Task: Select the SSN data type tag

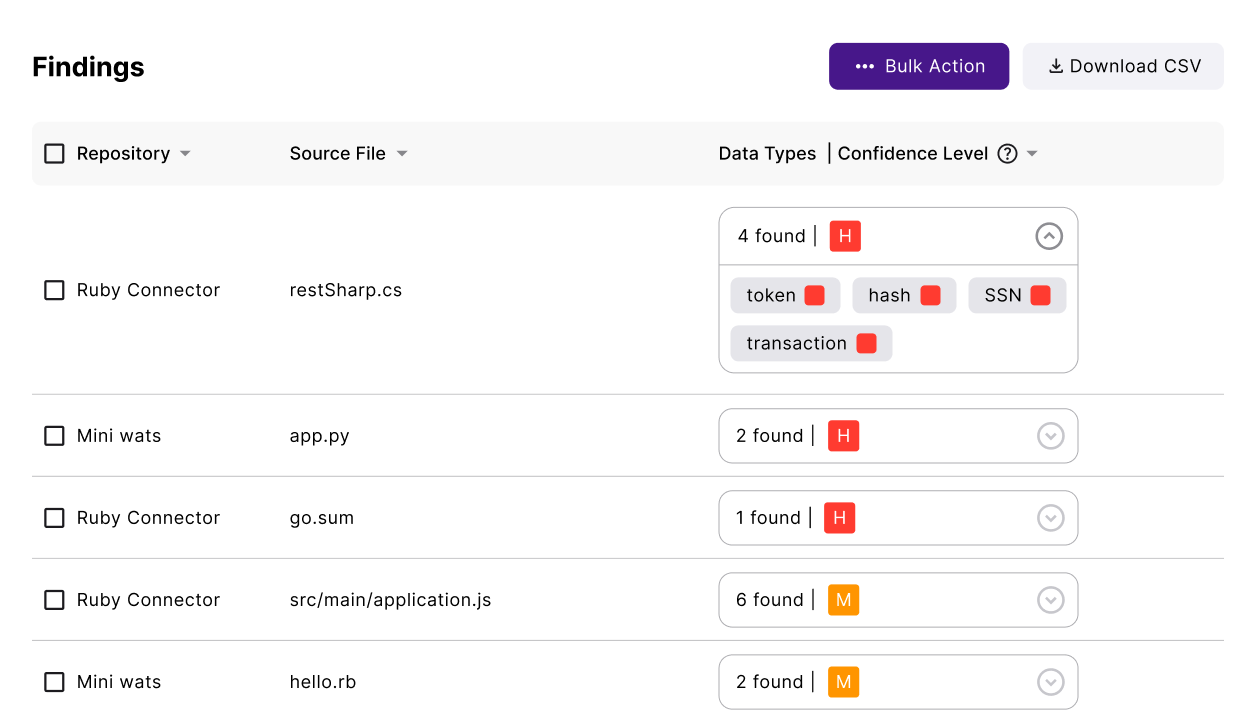Action: (x=1017, y=295)
